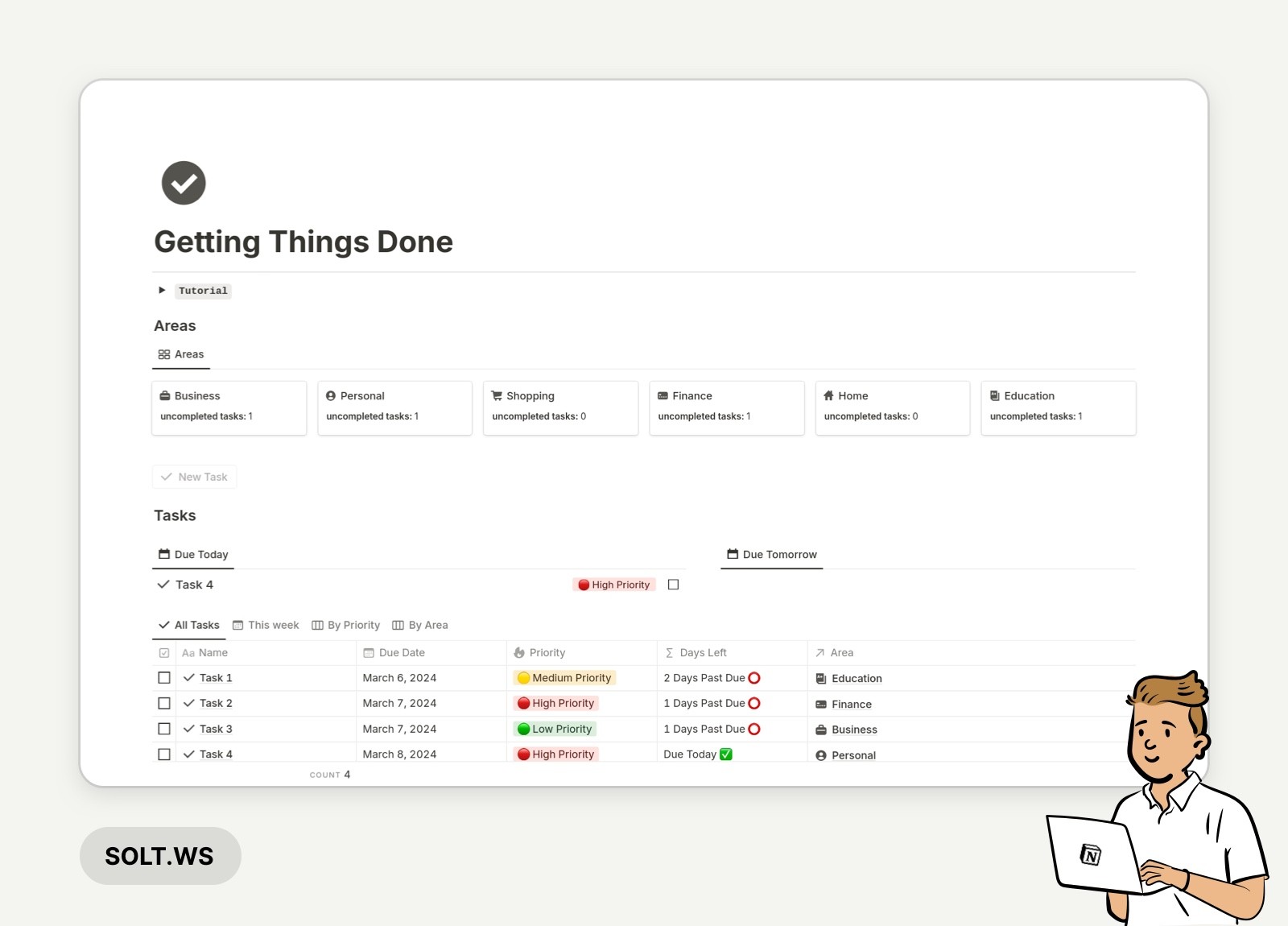Click the gallery grid icon beside Areas view

click(x=163, y=353)
